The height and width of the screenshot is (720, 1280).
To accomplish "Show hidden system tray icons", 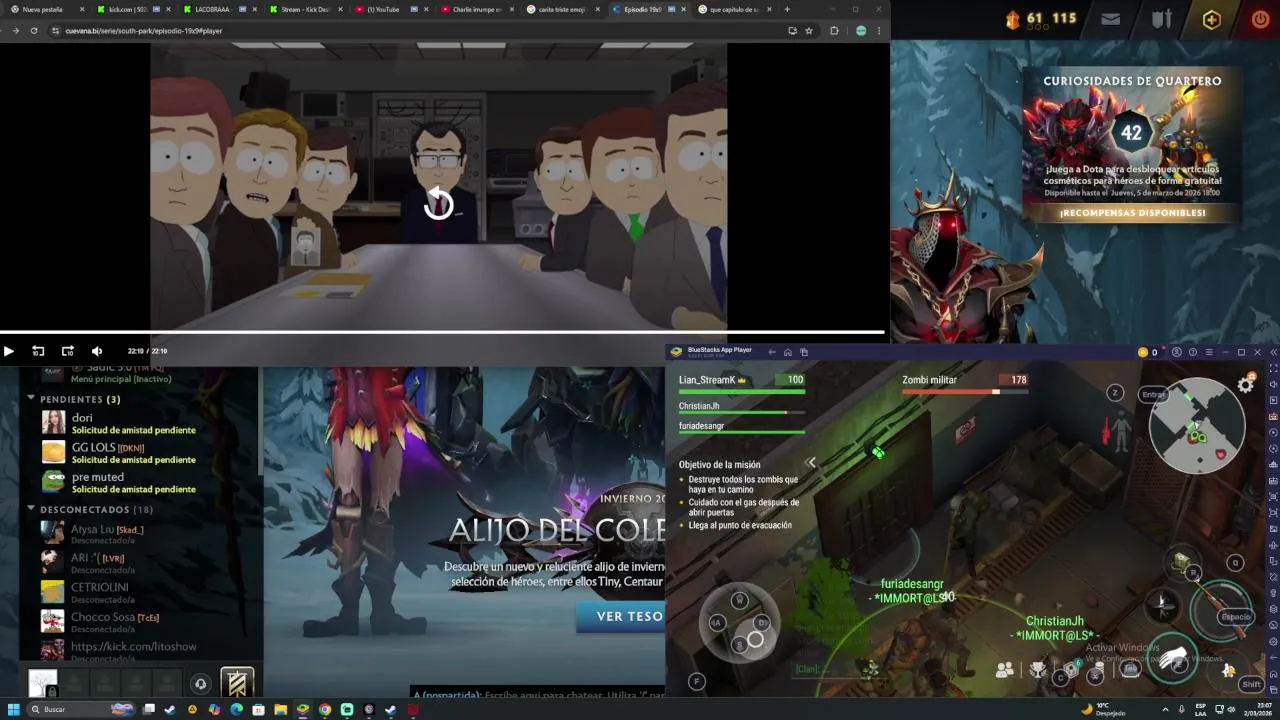I will 1165,709.
